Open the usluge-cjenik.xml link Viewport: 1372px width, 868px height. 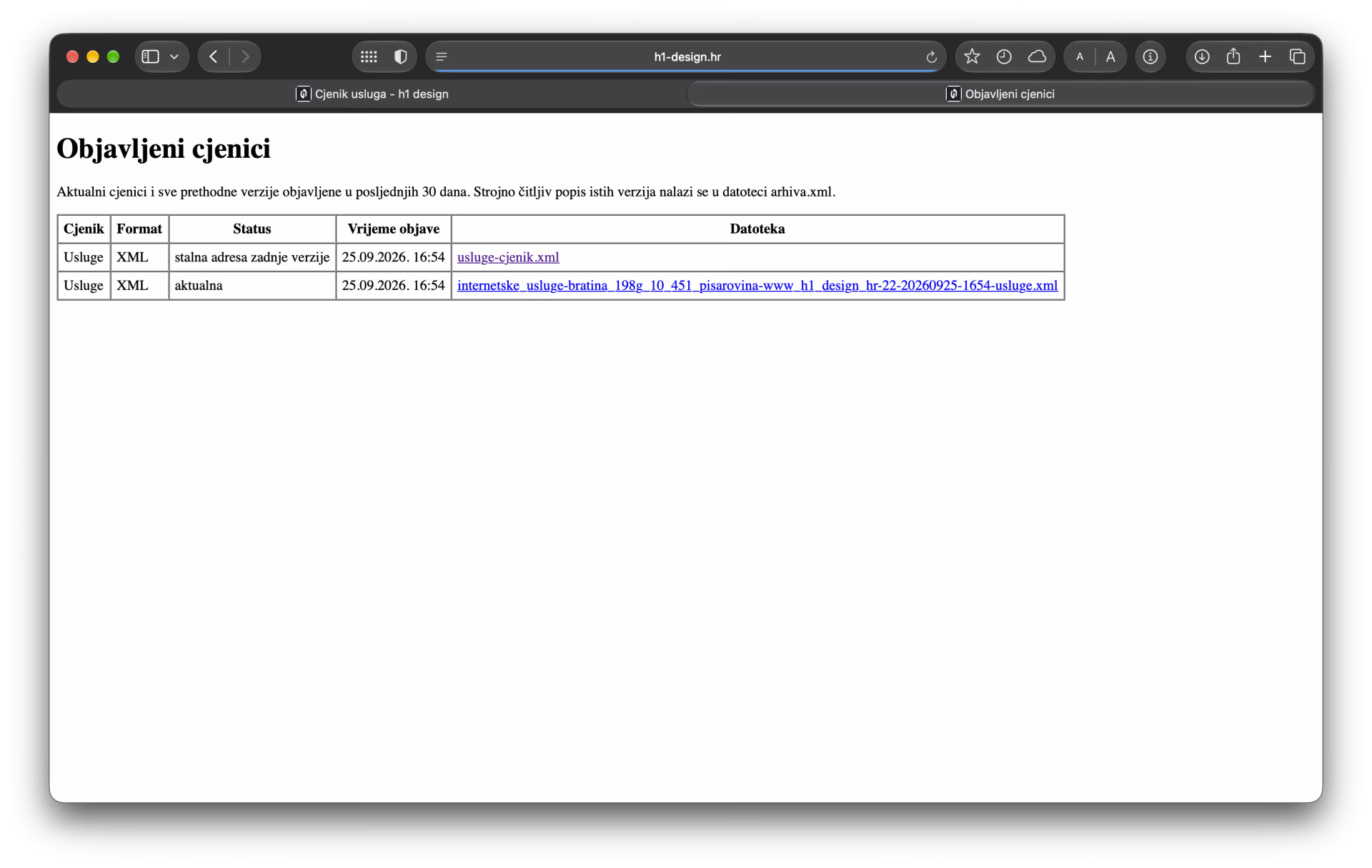(x=508, y=257)
